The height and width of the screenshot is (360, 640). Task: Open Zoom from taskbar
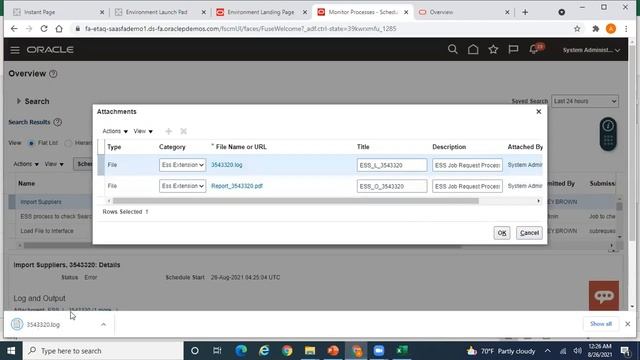click(x=379, y=351)
